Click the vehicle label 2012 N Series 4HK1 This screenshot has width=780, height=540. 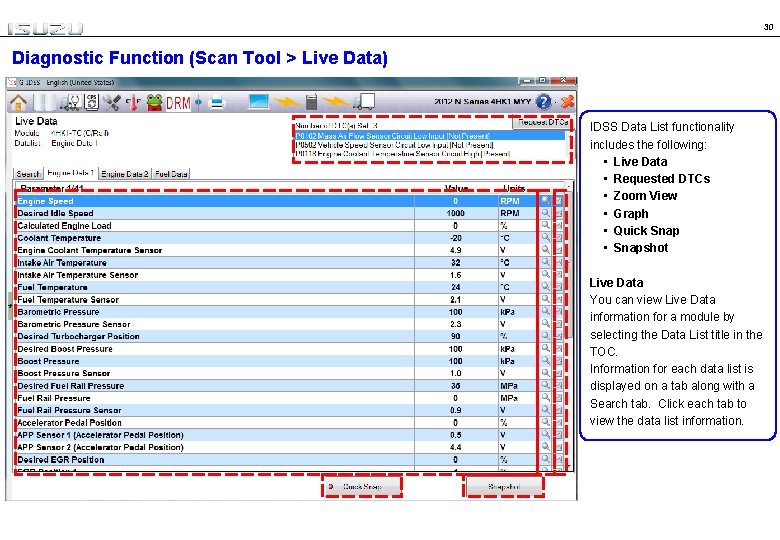click(x=482, y=101)
